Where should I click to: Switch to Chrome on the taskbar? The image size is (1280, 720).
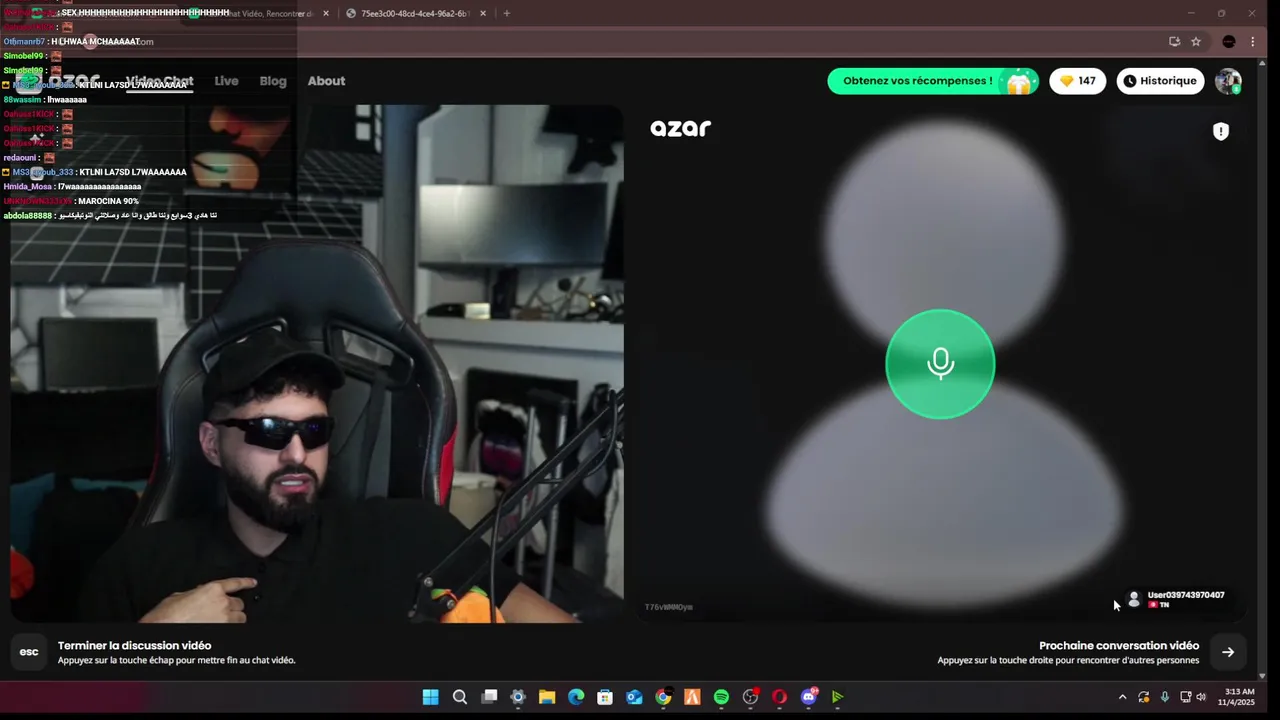[663, 697]
